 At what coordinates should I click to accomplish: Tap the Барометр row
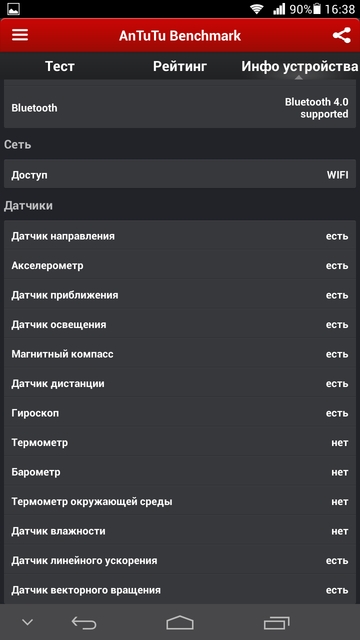[x=180, y=472]
